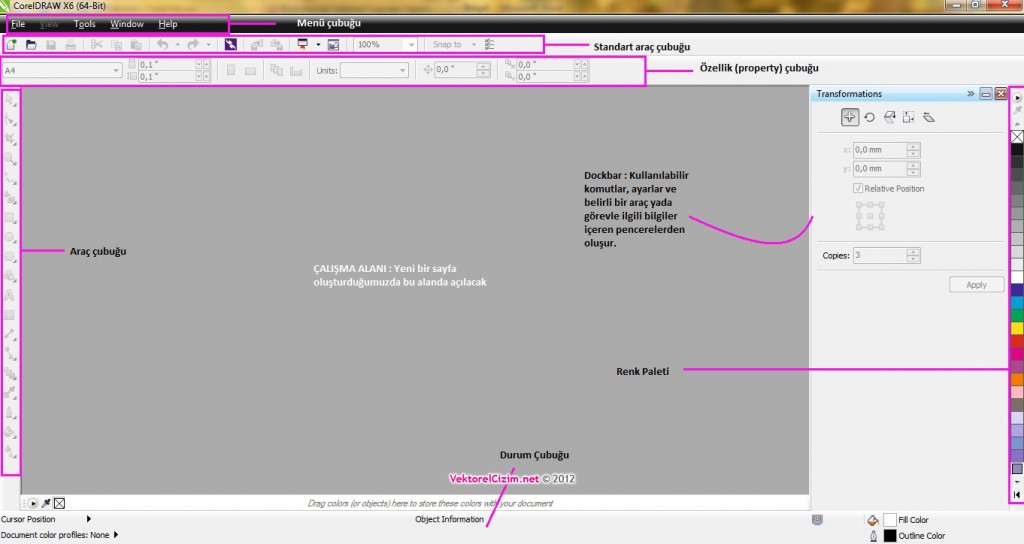
Task: Select the Position transformation icon
Action: tap(849, 117)
